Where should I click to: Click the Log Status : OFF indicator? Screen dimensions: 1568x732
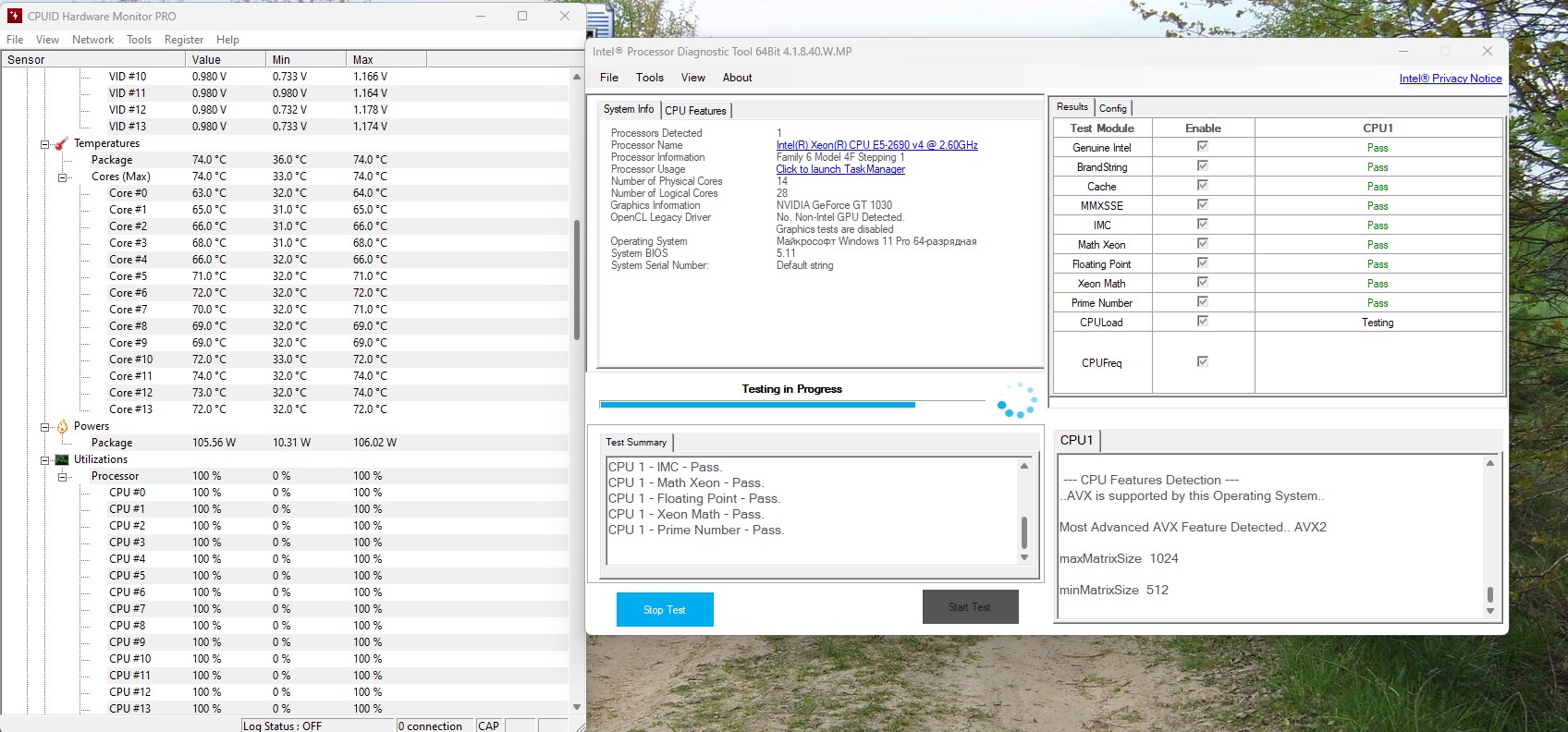(x=282, y=726)
